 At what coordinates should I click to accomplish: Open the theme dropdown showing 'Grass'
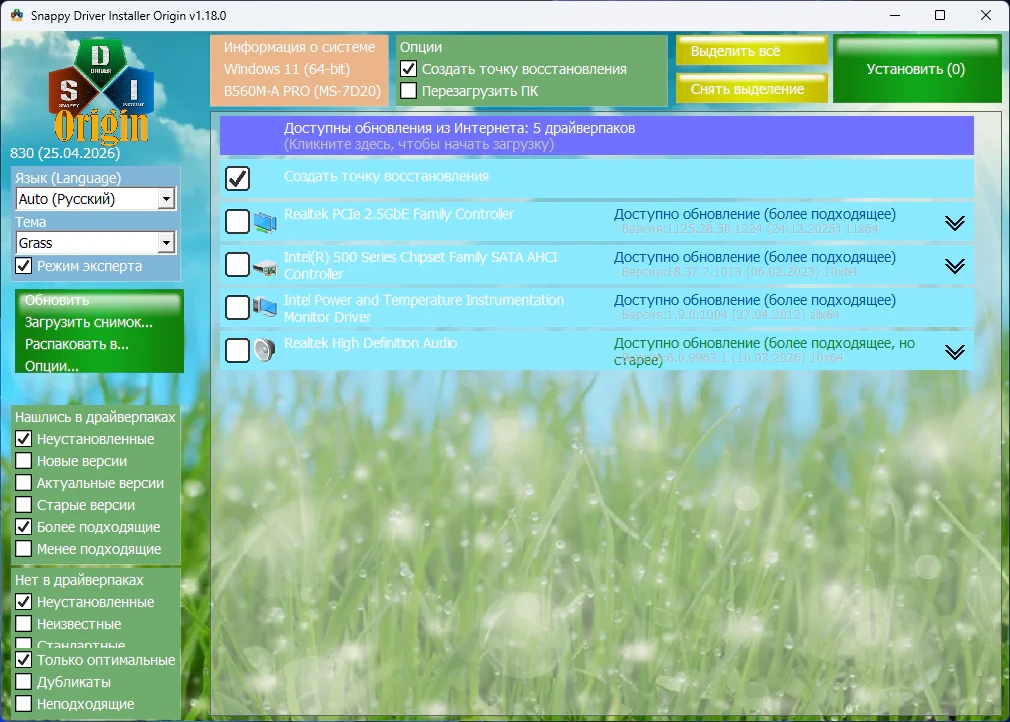[95, 243]
